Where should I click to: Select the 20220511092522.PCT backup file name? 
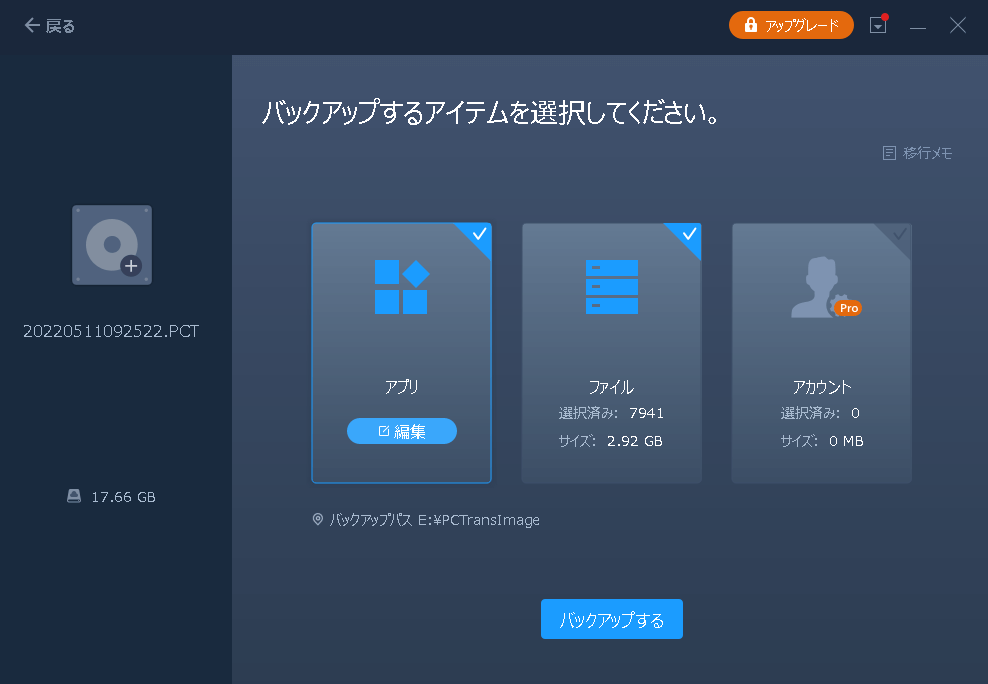(111, 331)
